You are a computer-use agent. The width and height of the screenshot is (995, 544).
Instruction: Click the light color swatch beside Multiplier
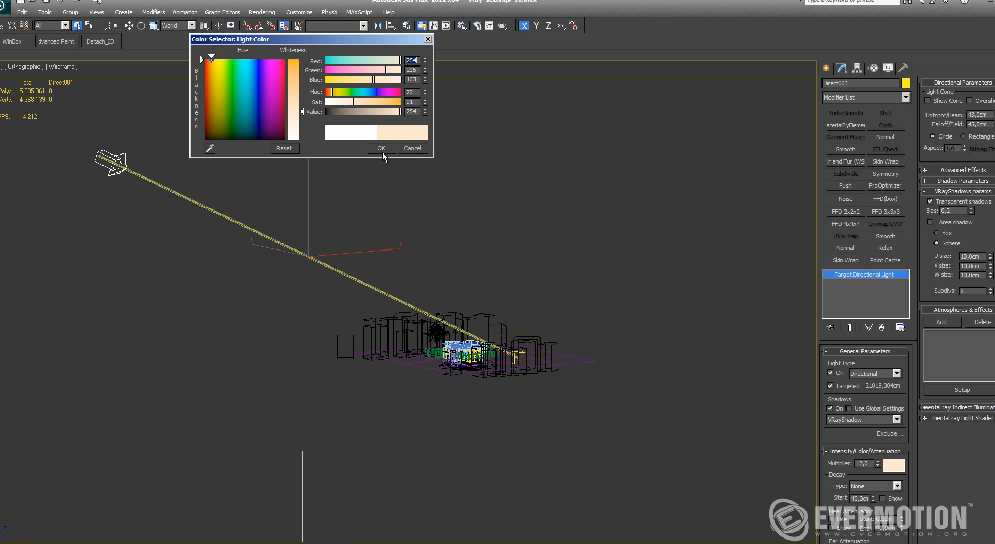(x=893, y=465)
